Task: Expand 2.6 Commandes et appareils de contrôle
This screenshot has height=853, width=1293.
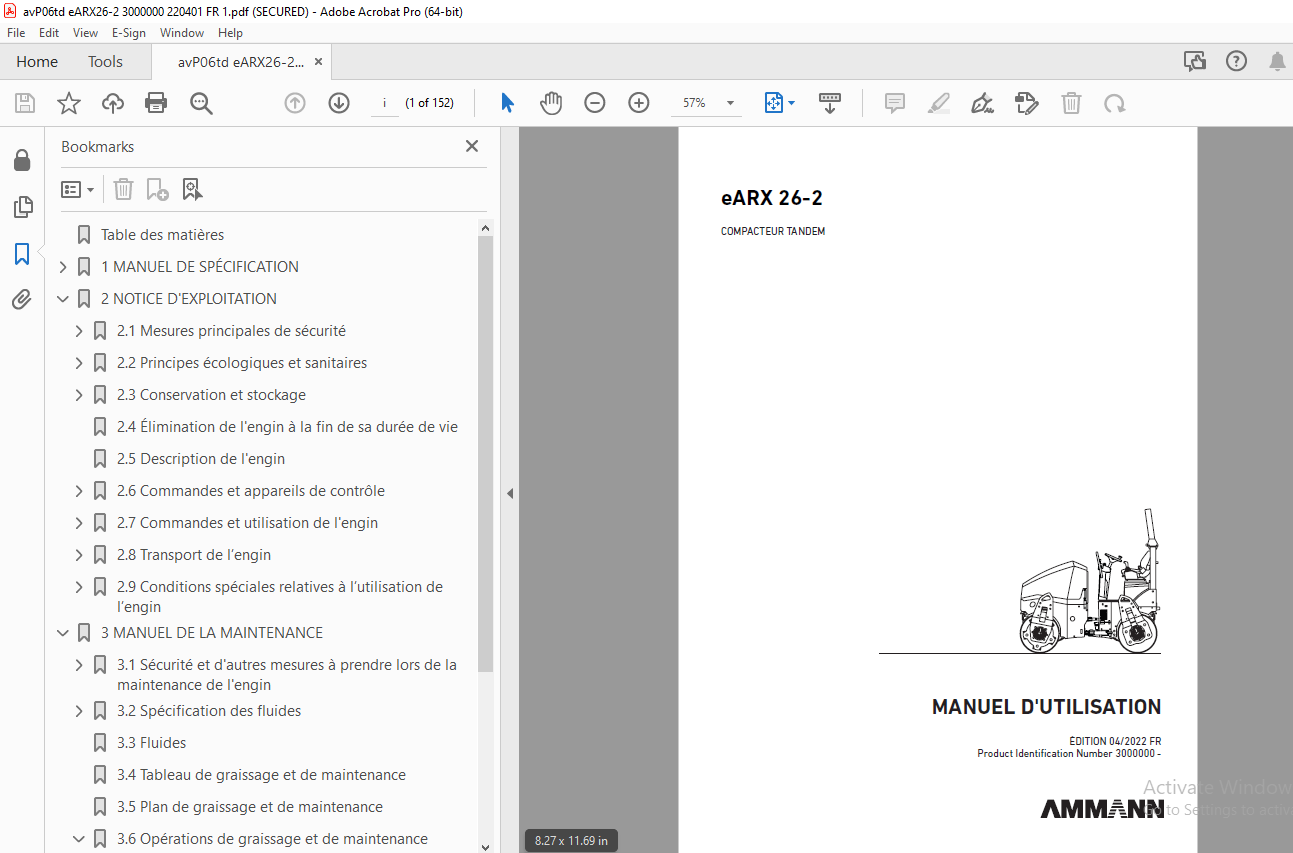Action: [x=79, y=491]
